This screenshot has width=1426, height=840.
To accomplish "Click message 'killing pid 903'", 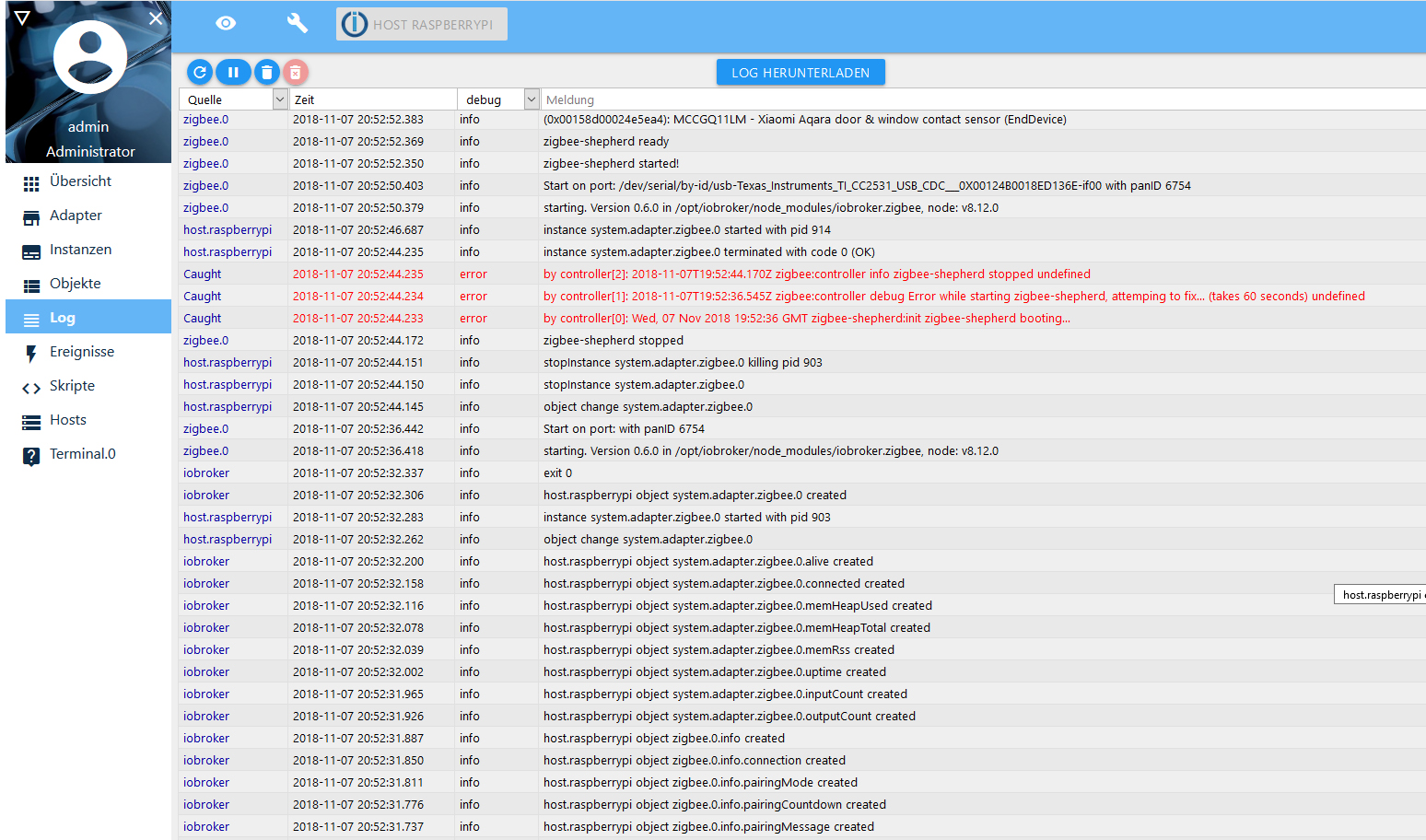I will [683, 362].
